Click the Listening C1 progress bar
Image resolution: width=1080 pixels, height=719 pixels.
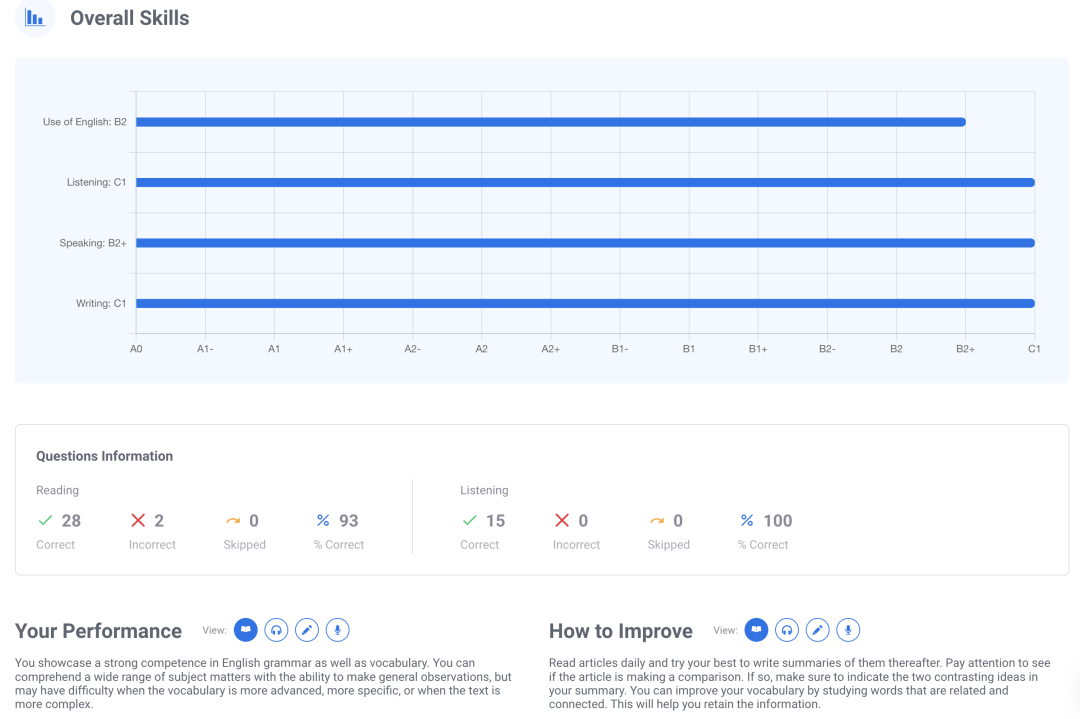(585, 182)
